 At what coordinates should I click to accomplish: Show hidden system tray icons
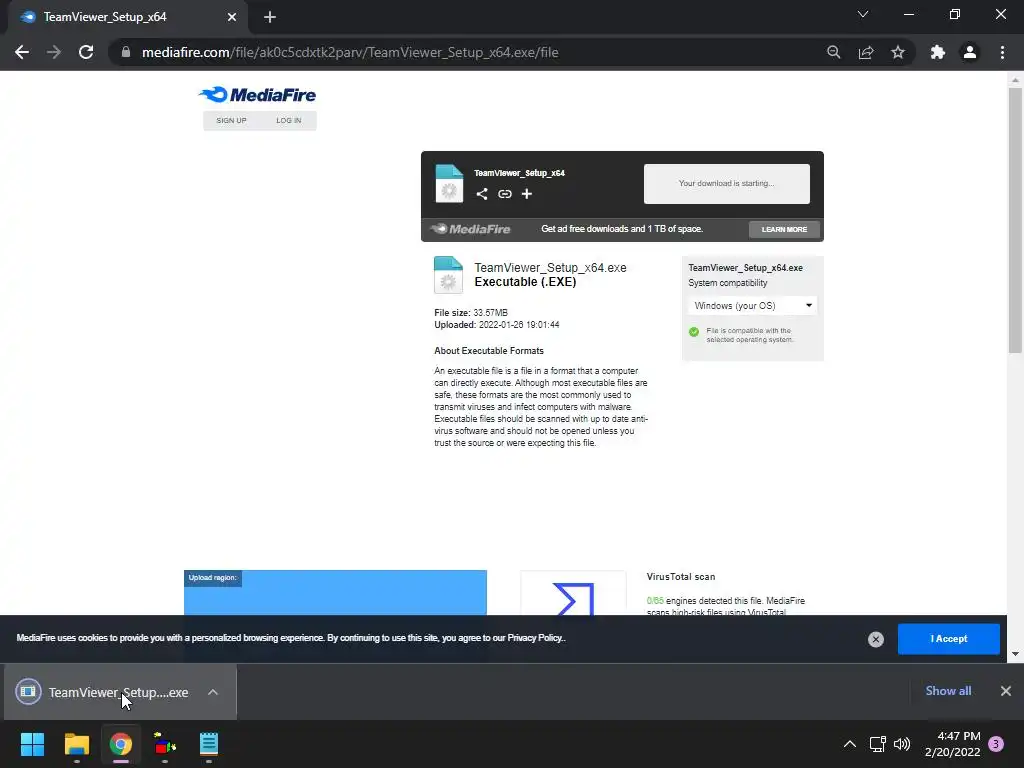tap(850, 744)
